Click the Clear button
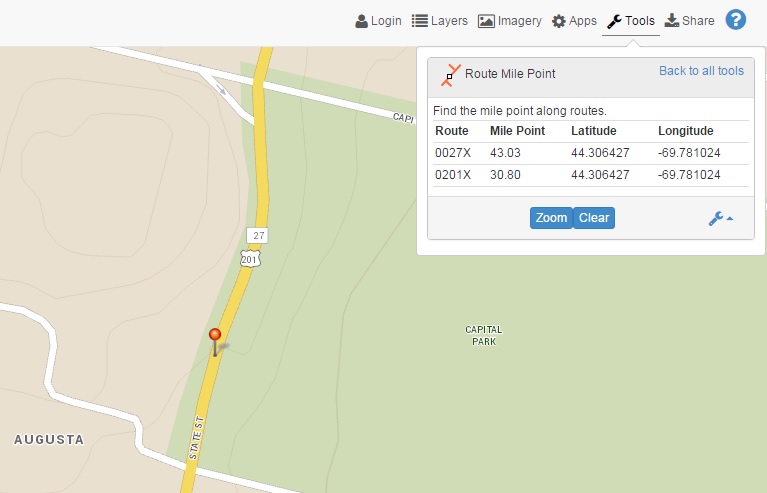This screenshot has height=493, width=767. 594,218
